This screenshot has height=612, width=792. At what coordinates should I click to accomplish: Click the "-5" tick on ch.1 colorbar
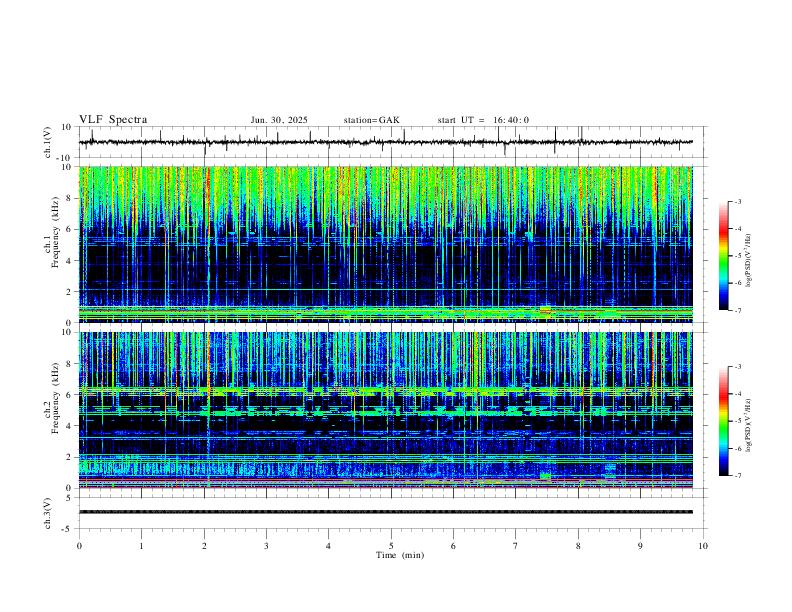pyautogui.click(x=737, y=256)
